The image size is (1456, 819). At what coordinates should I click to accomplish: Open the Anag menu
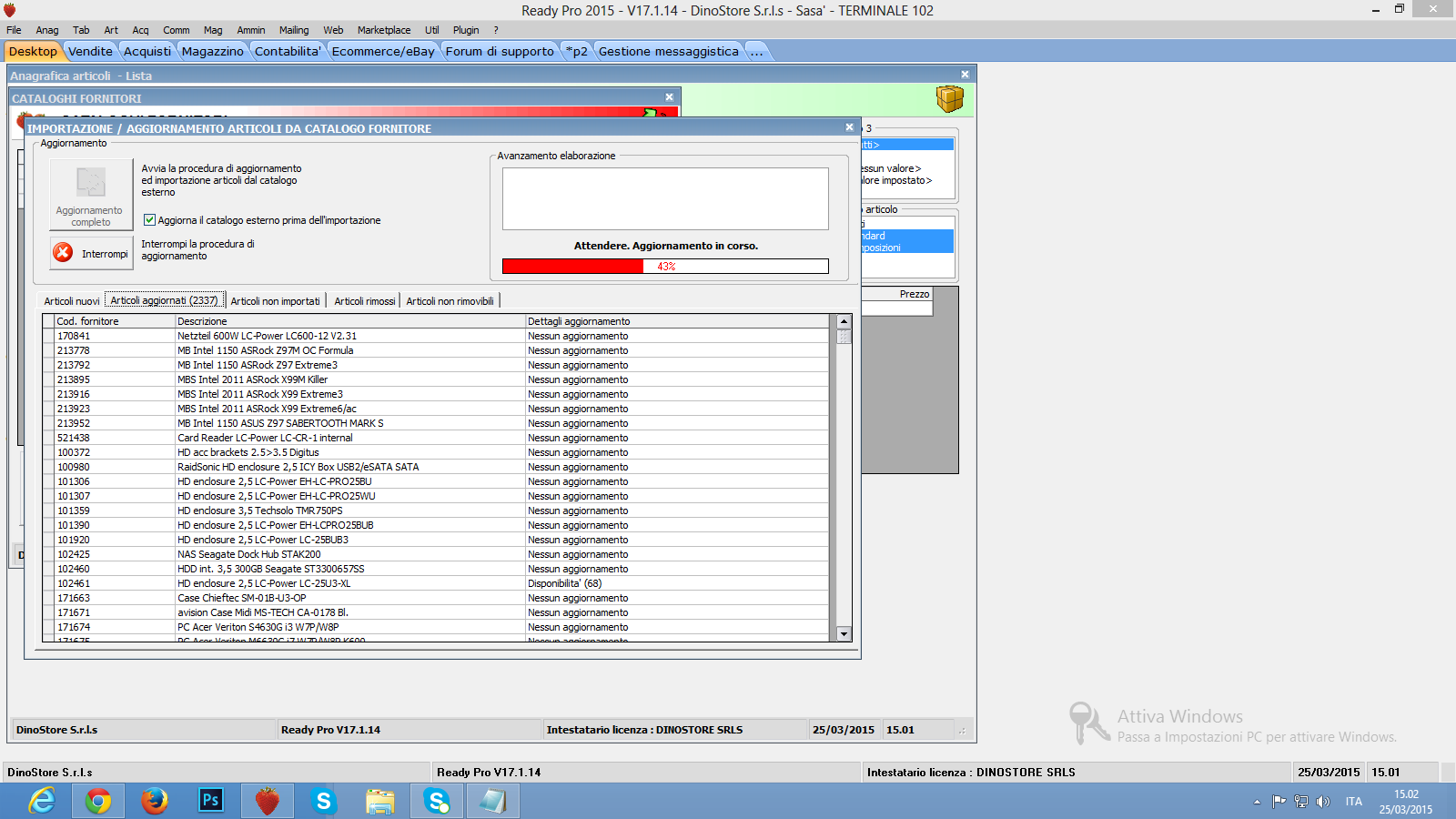point(47,30)
